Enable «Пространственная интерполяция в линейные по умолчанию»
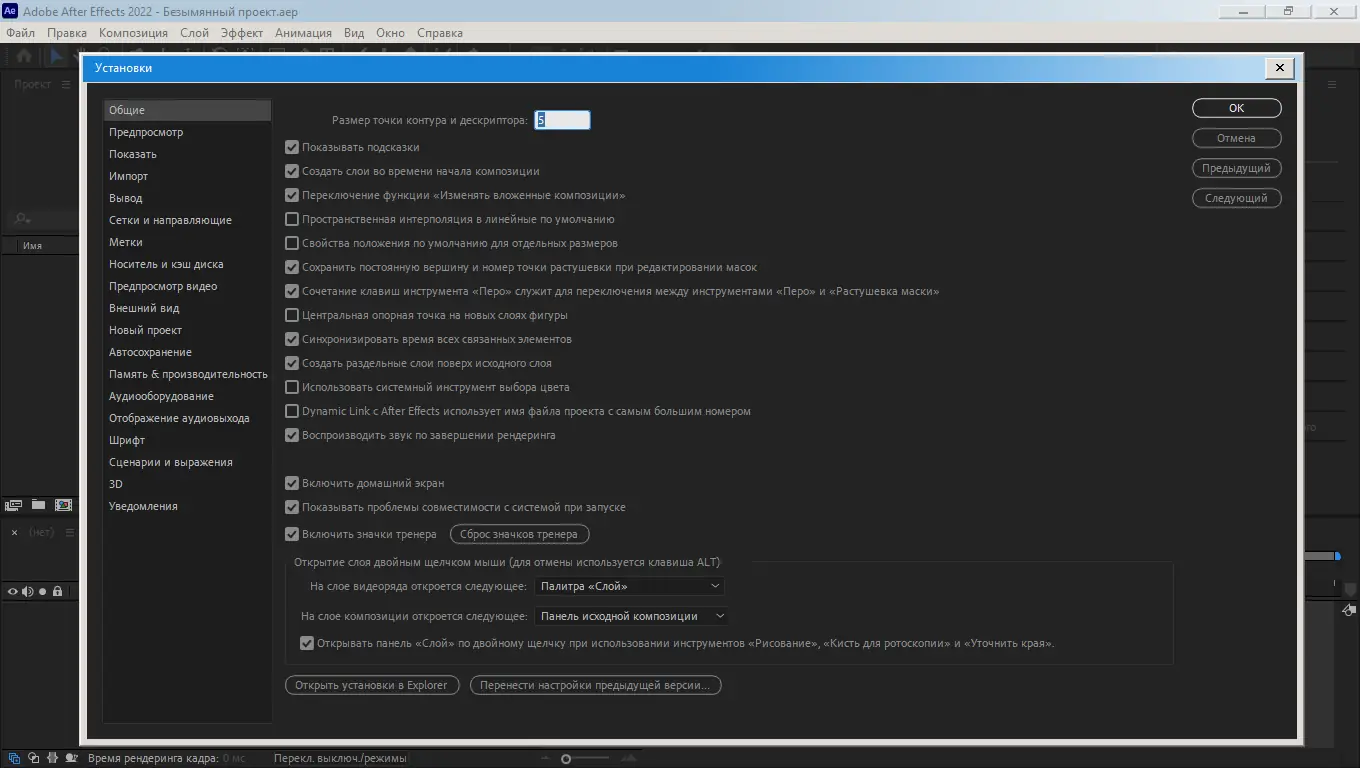 (292, 219)
